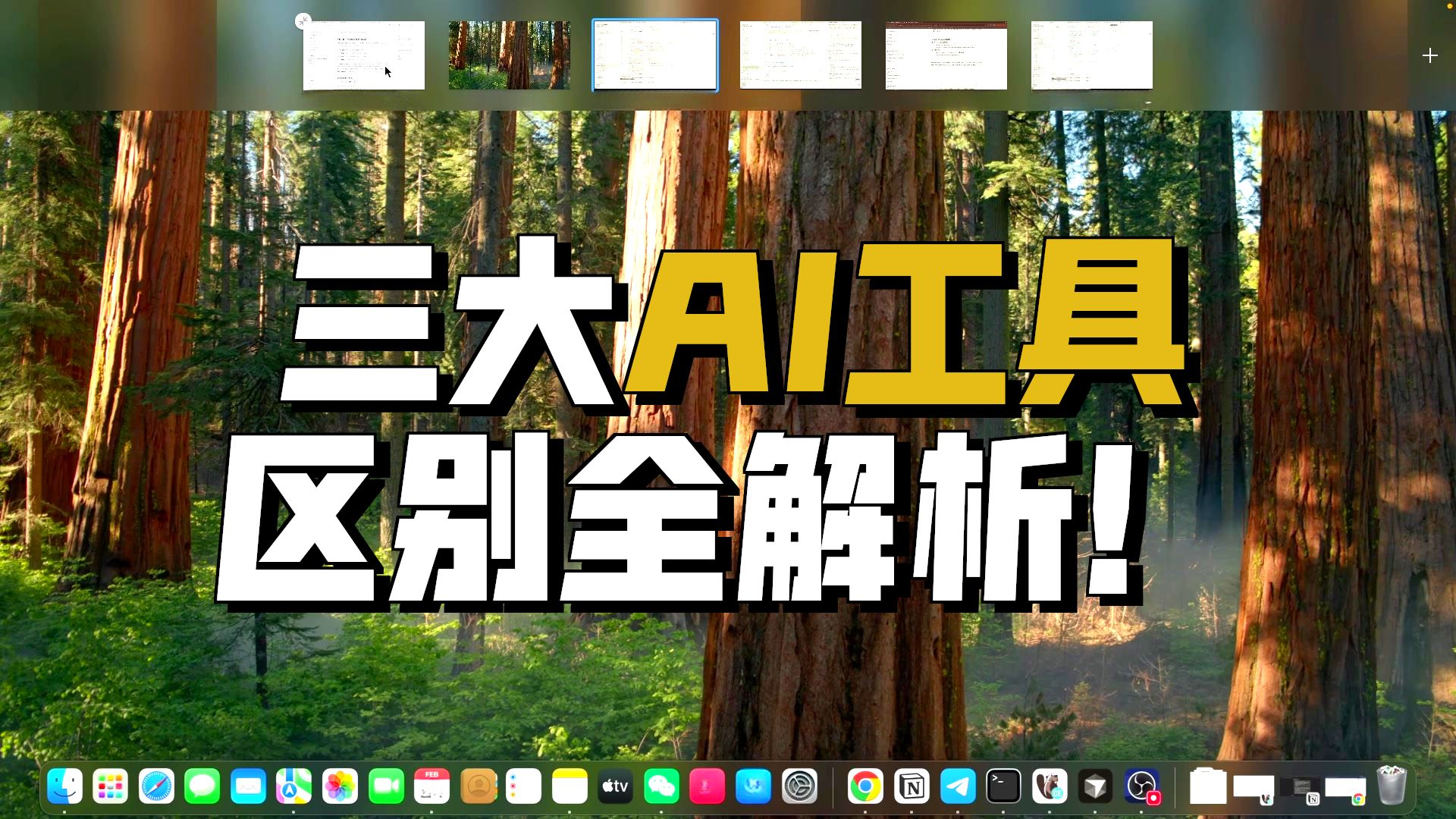Open the Notion app icon
This screenshot has width=1456, height=819.
click(x=912, y=787)
